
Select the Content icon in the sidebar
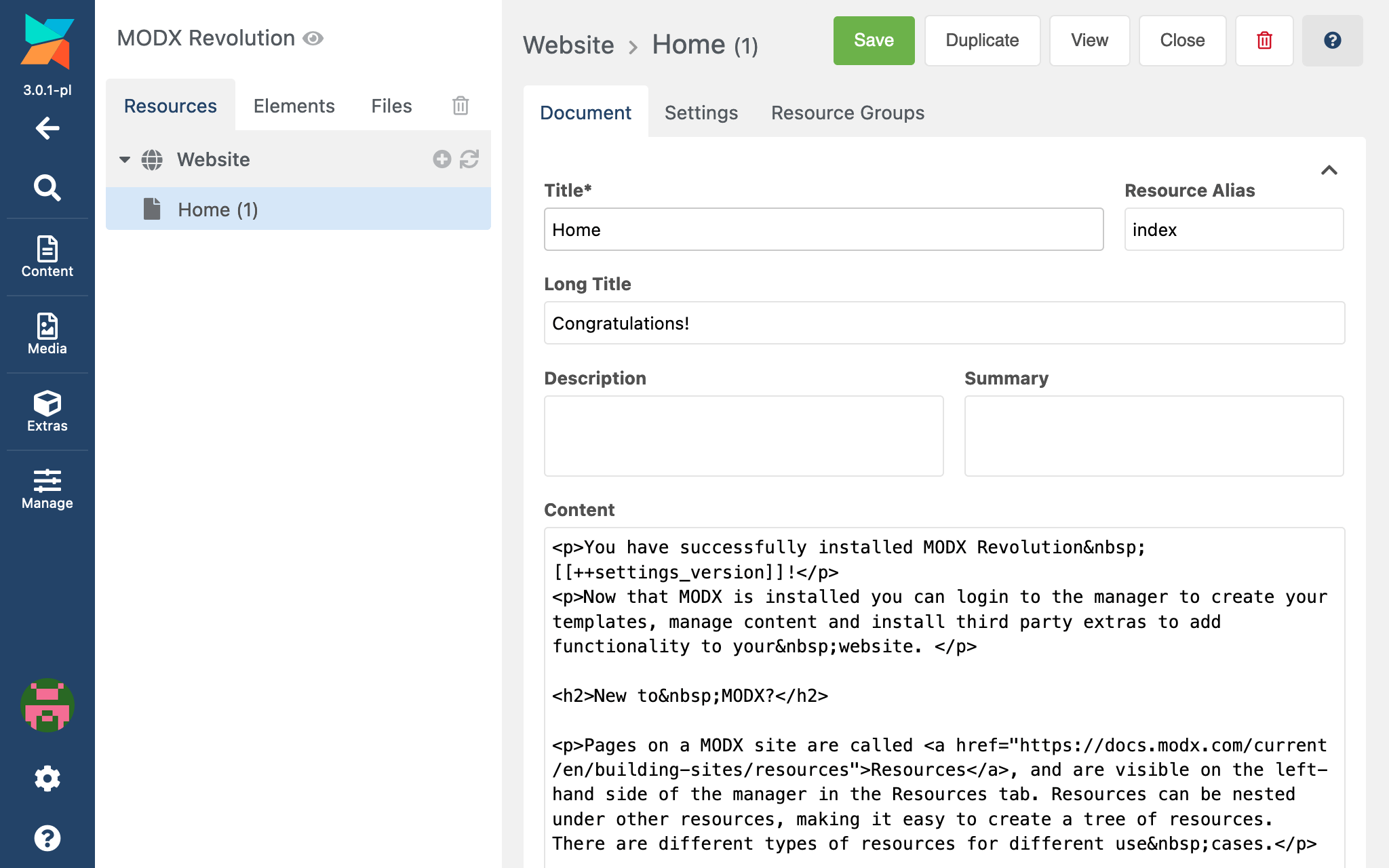46,256
